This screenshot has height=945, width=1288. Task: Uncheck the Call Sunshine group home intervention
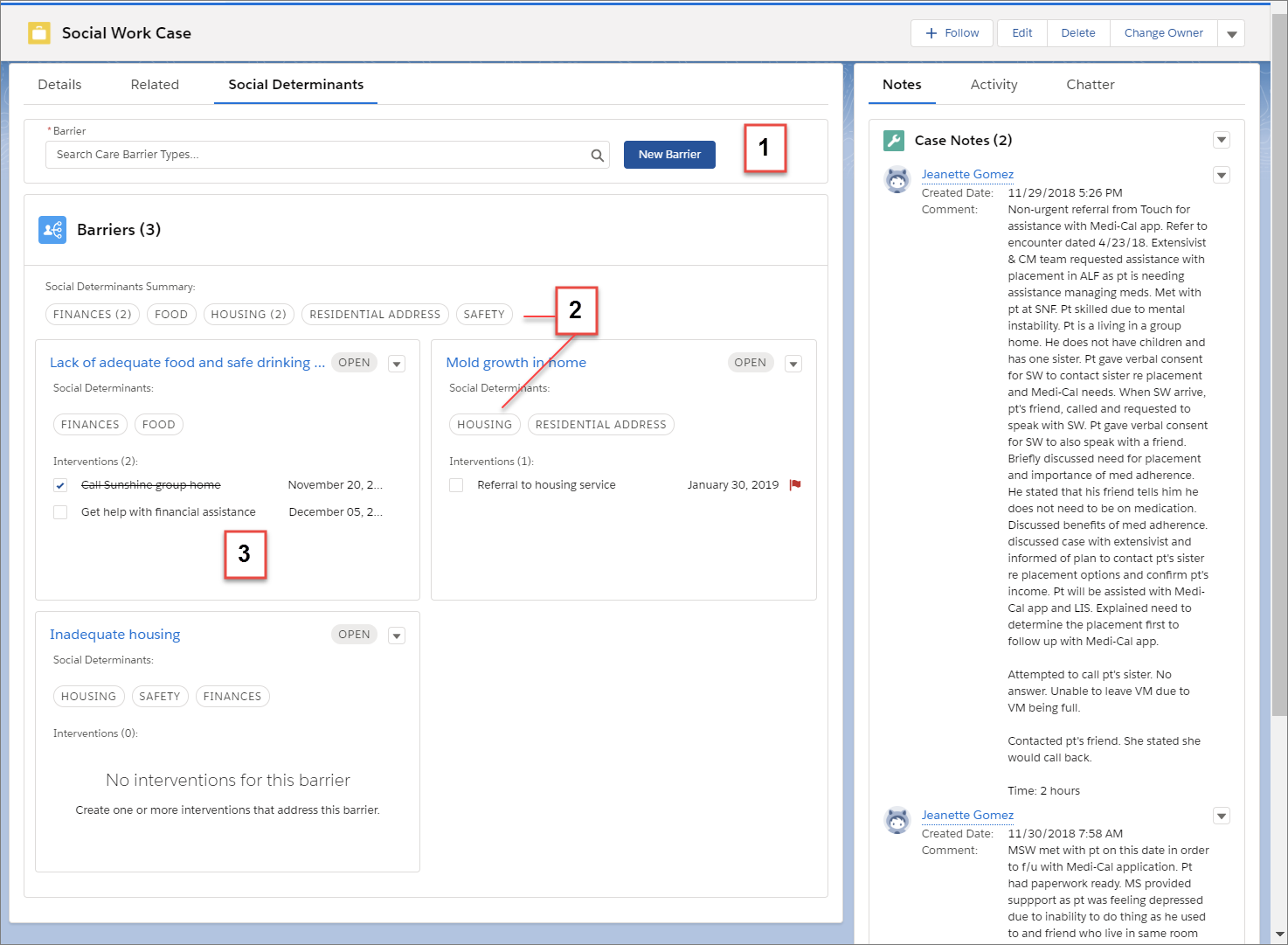click(x=60, y=485)
